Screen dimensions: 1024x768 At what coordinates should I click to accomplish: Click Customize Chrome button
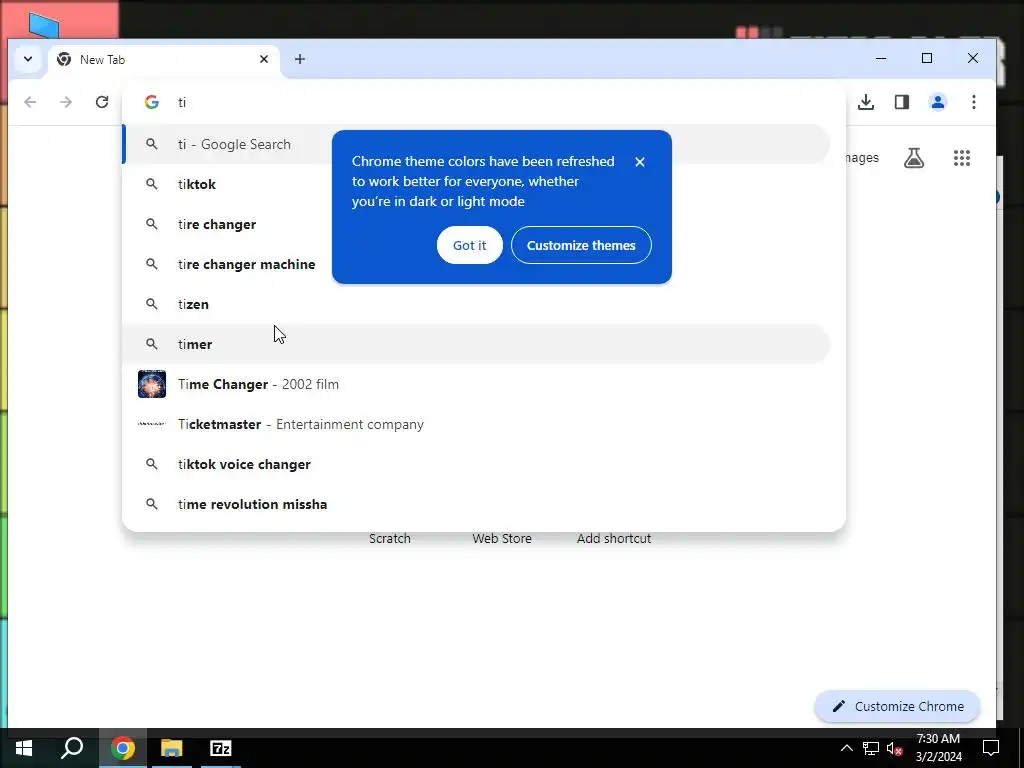tap(897, 707)
